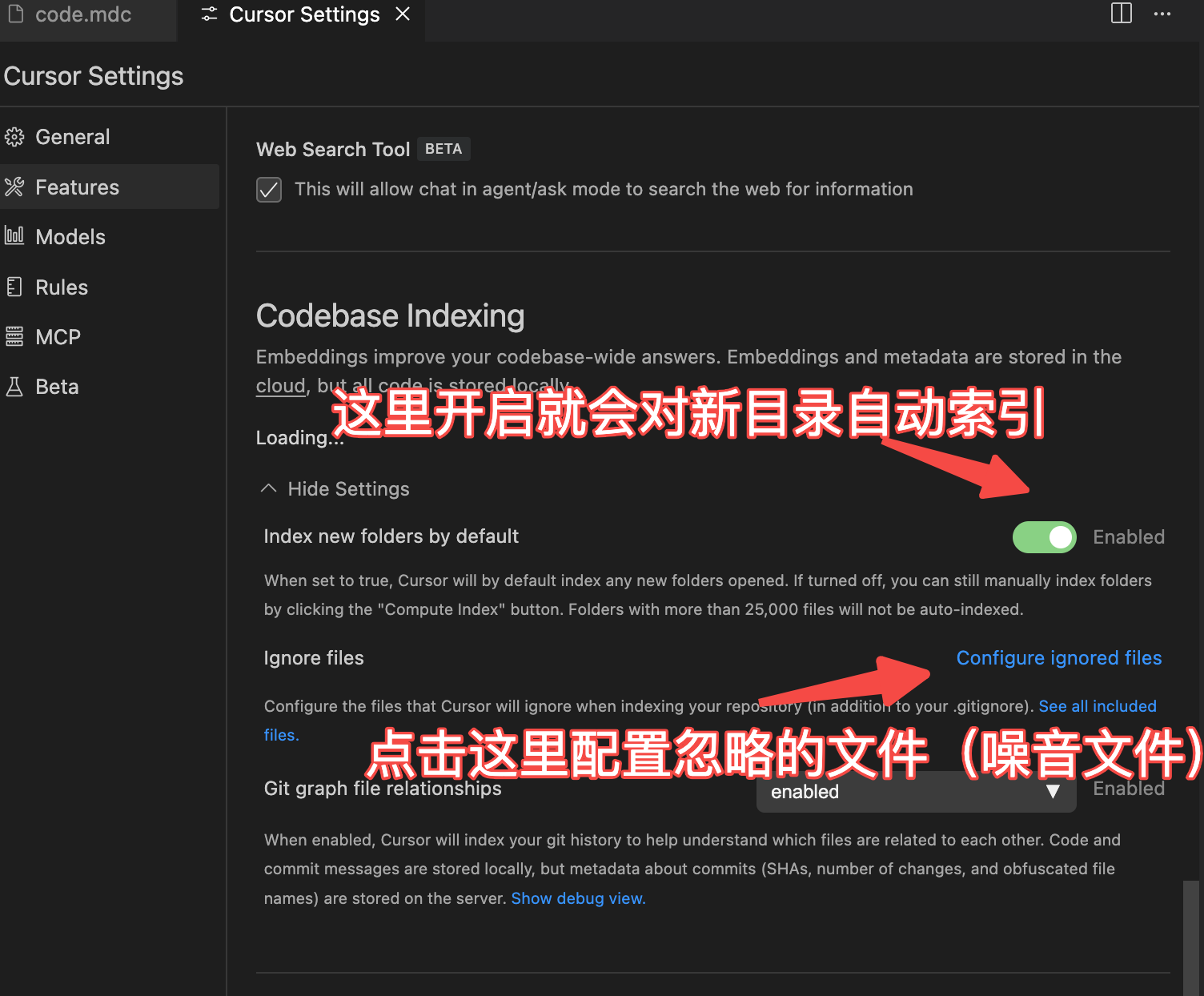Open the MCP settings section

[110, 337]
